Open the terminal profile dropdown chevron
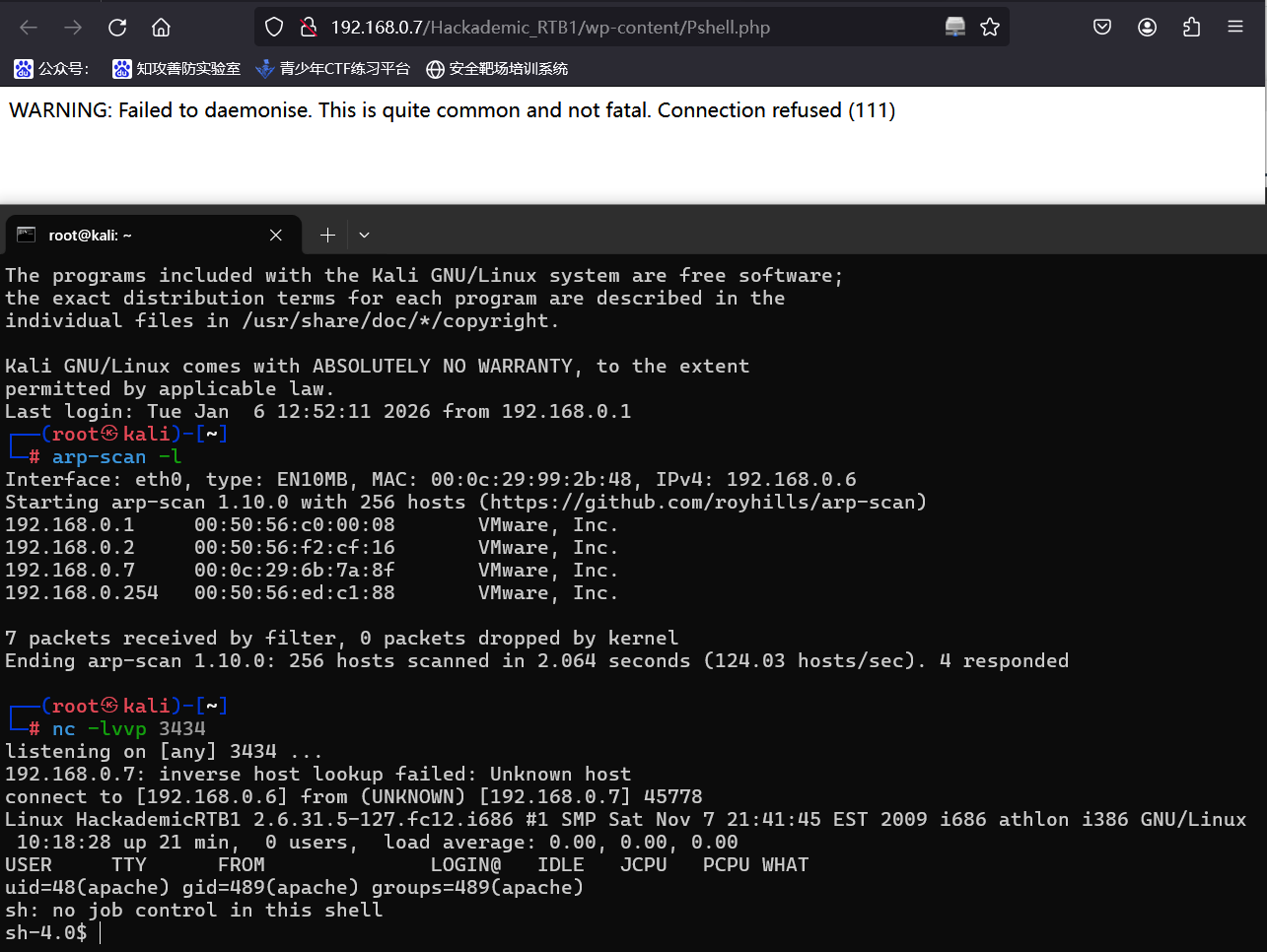Screen dimensions: 1267x952 (364, 235)
